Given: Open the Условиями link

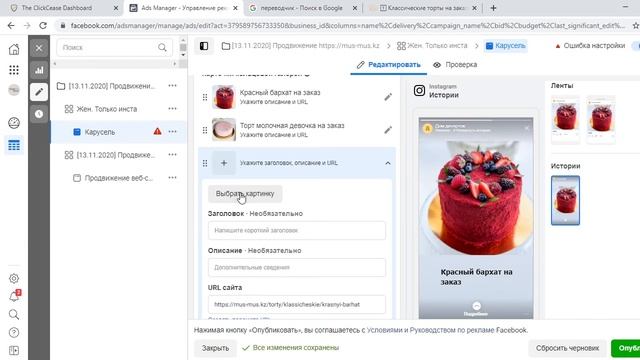Looking at the screenshot, I should 384,330.
